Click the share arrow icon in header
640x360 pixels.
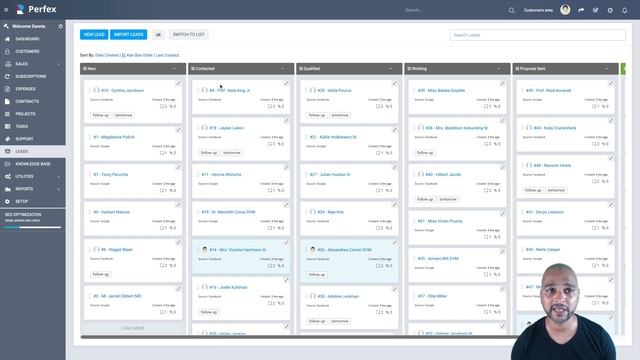581,10
